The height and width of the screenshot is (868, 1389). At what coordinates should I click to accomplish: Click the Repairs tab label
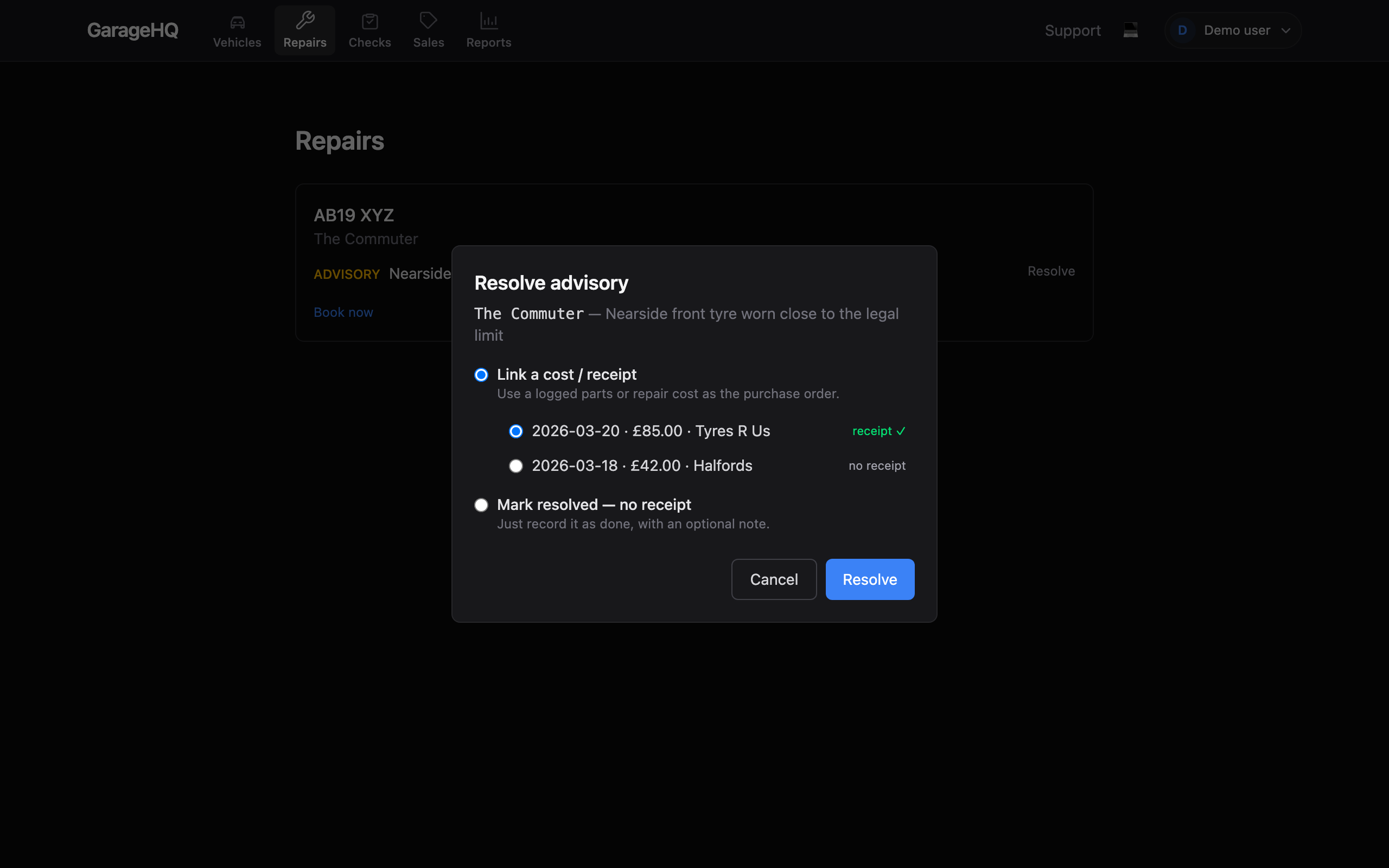coord(305,42)
